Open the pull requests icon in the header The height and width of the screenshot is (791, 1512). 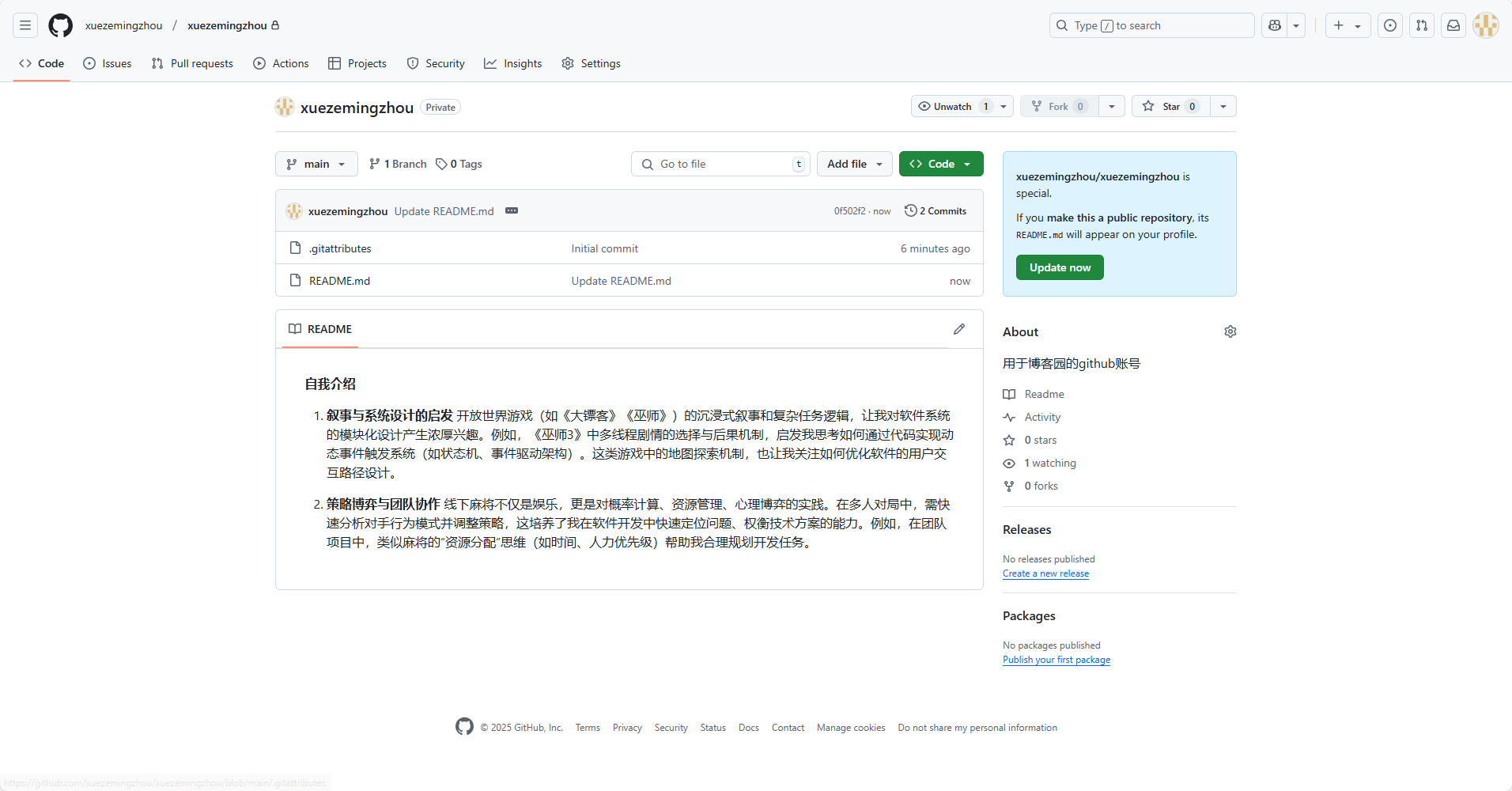[x=1421, y=25]
